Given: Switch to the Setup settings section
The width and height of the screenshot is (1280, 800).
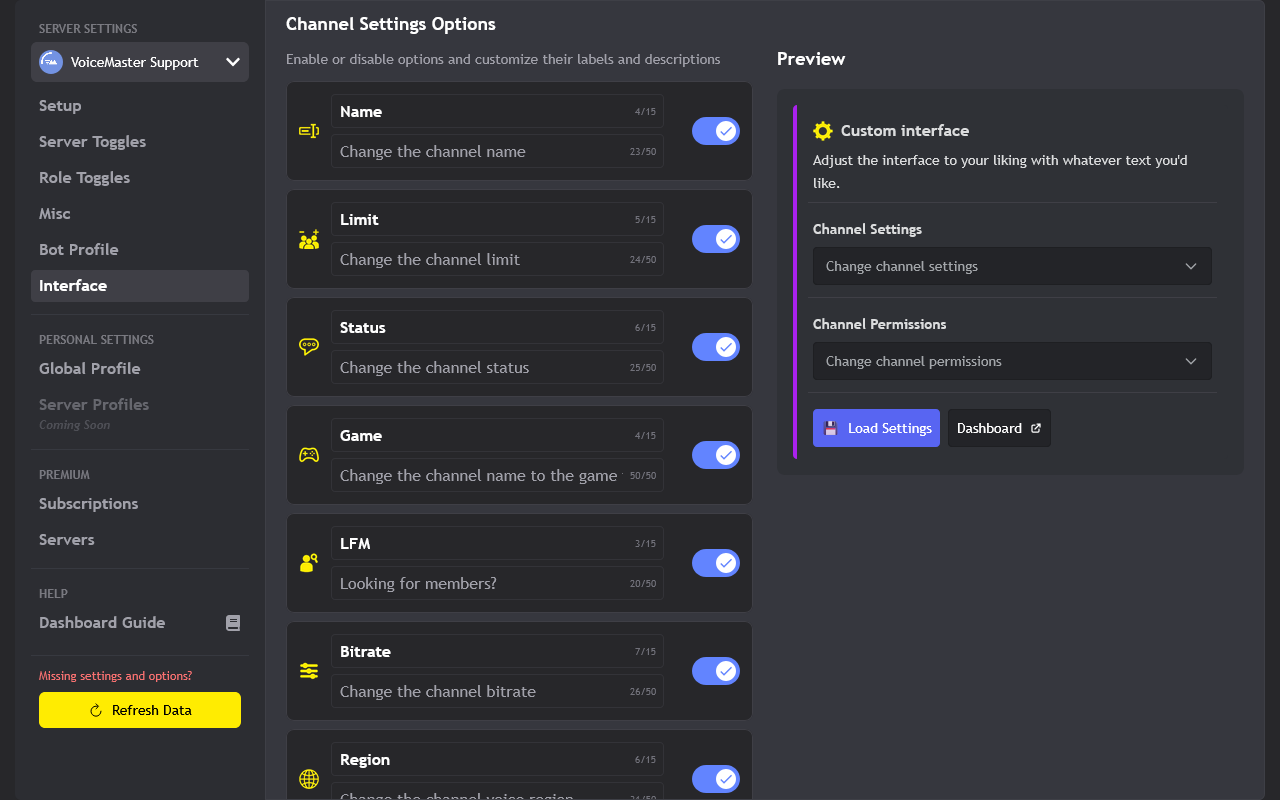Looking at the screenshot, I should point(59,105).
